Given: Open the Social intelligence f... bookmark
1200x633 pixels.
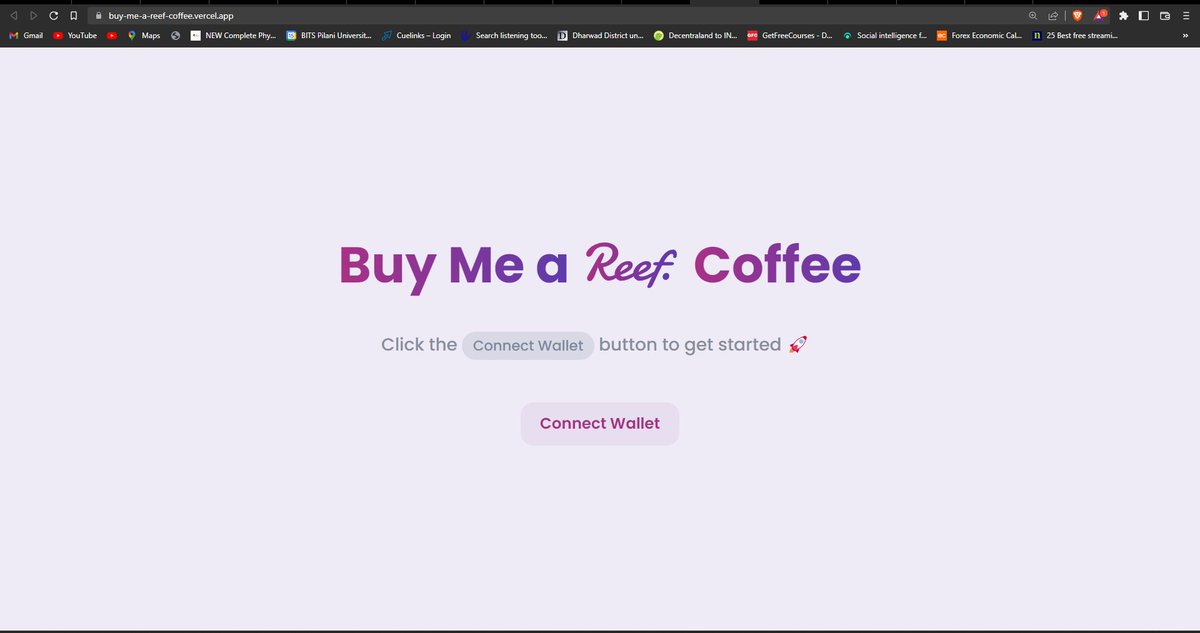Looking at the screenshot, I should tap(886, 35).
